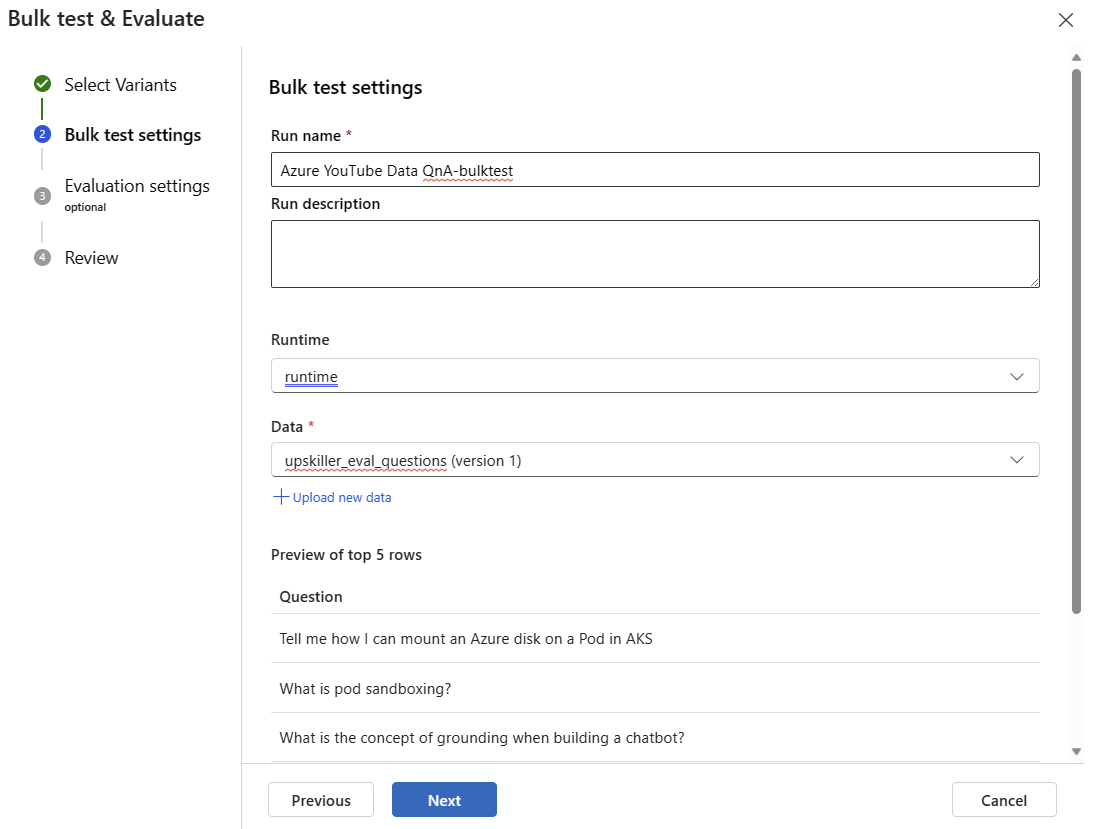
Task: Click the plus icon beside Upload new data
Action: coord(281,497)
